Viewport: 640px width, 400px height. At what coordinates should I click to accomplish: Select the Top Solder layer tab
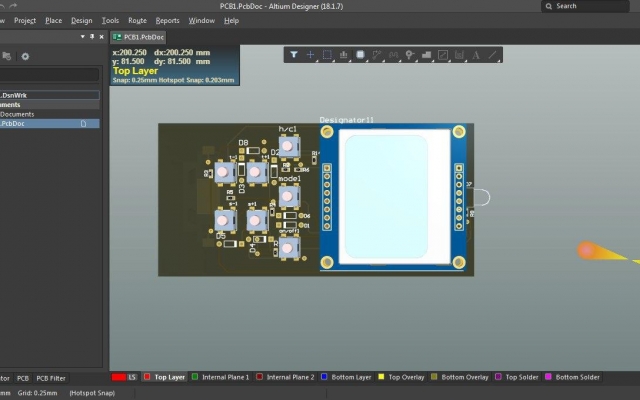517,377
